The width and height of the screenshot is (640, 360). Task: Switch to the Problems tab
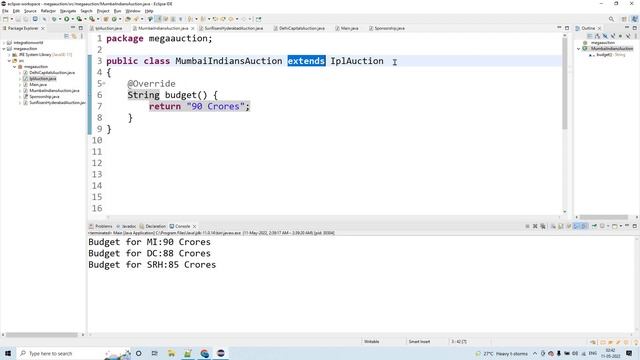[x=100, y=226]
